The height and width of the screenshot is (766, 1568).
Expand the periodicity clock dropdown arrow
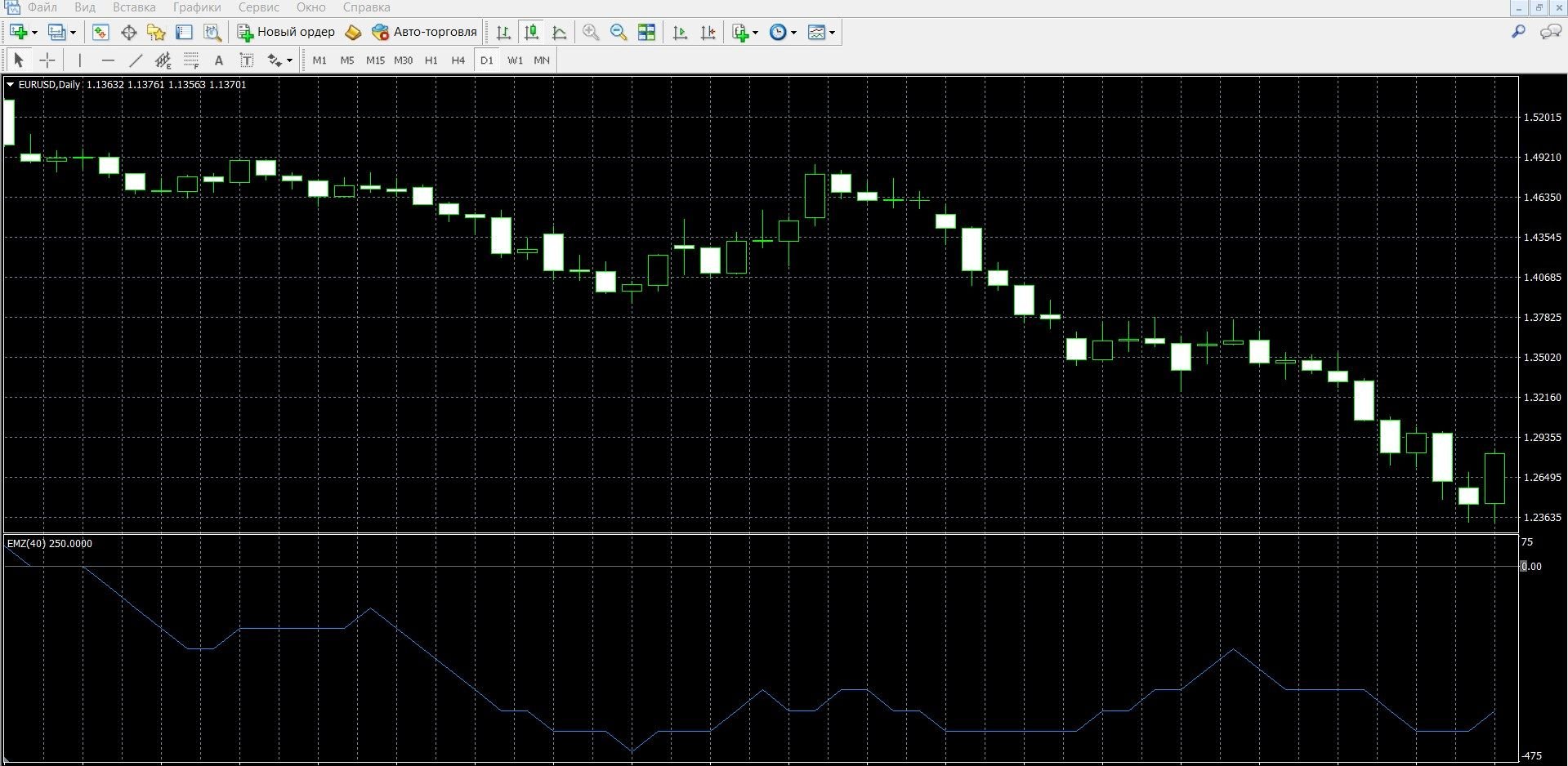pyautogui.click(x=794, y=33)
